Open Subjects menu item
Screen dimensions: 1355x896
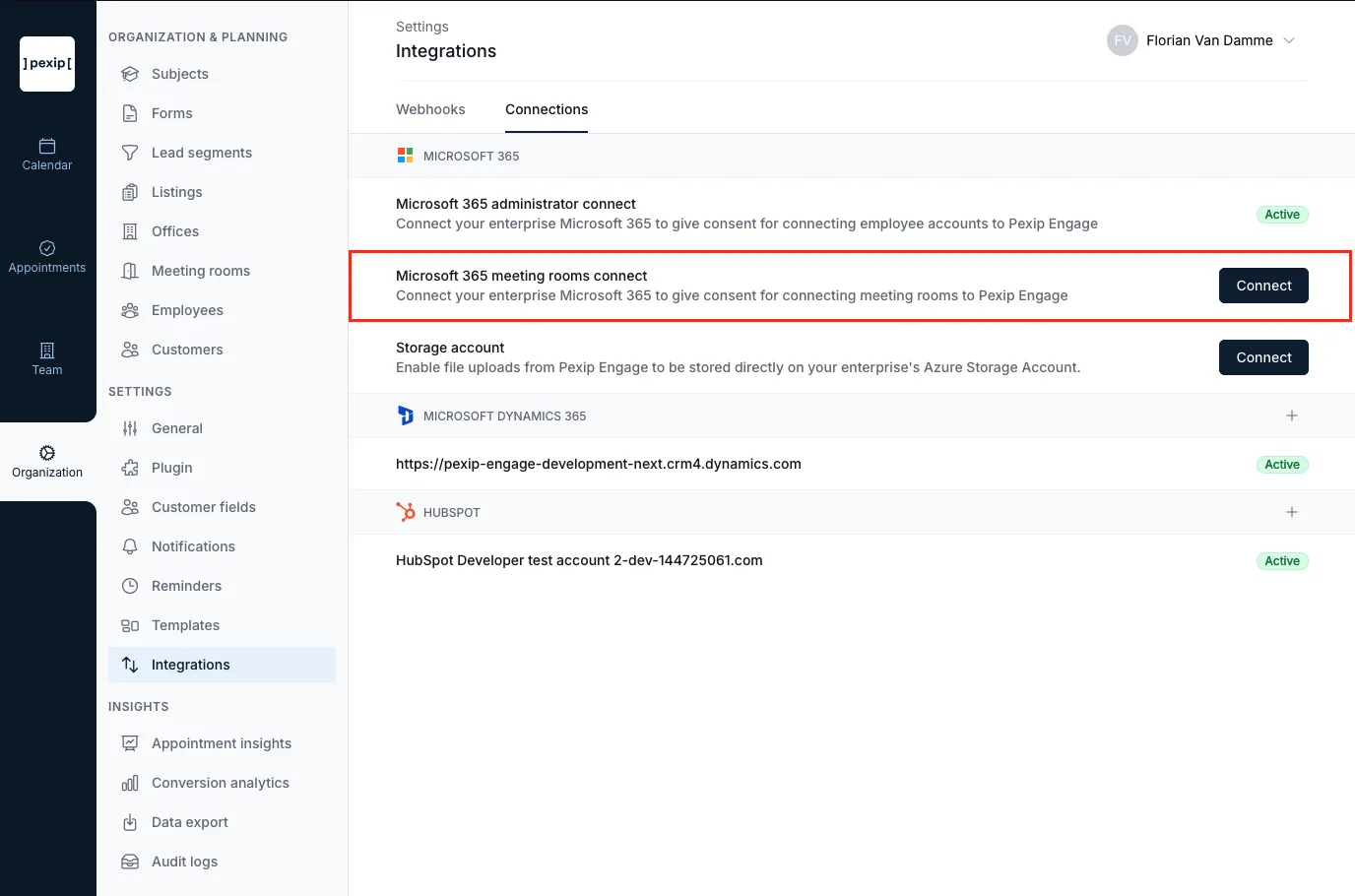click(222, 74)
